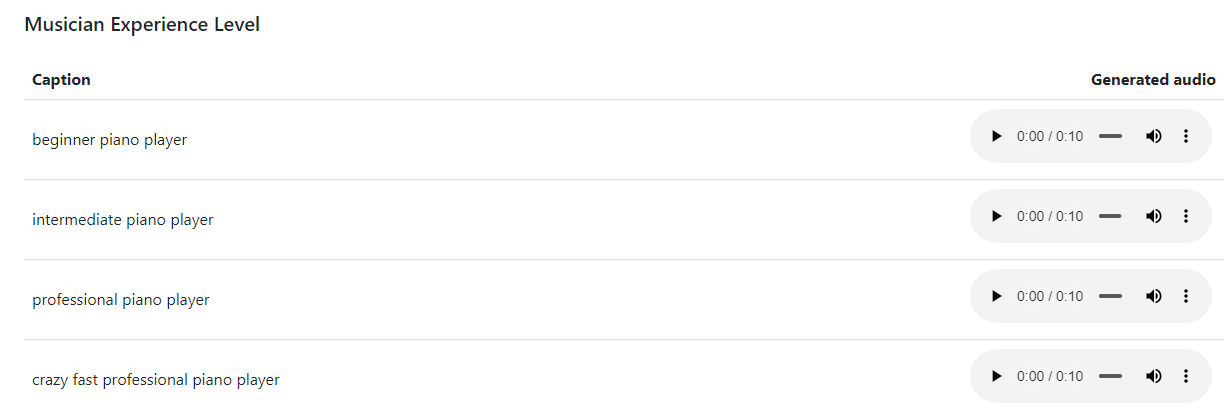Open more options for crazy fast piano audio
This screenshot has height=416, width=1232.
(1186, 376)
